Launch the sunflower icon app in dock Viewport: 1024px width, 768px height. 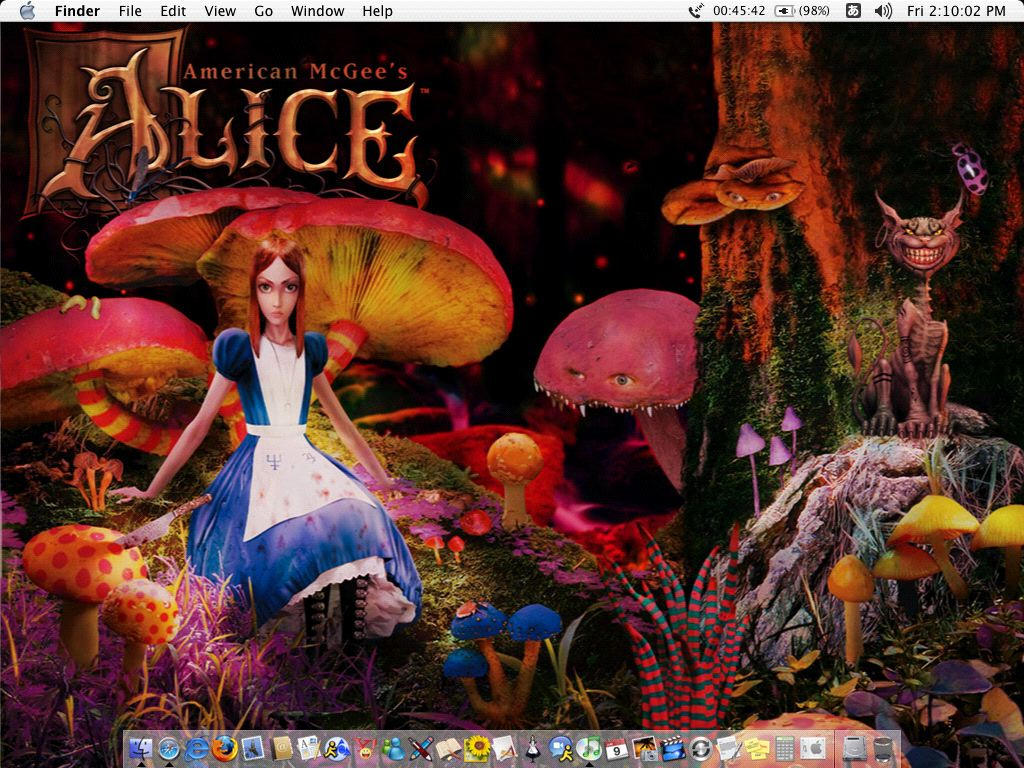point(477,748)
